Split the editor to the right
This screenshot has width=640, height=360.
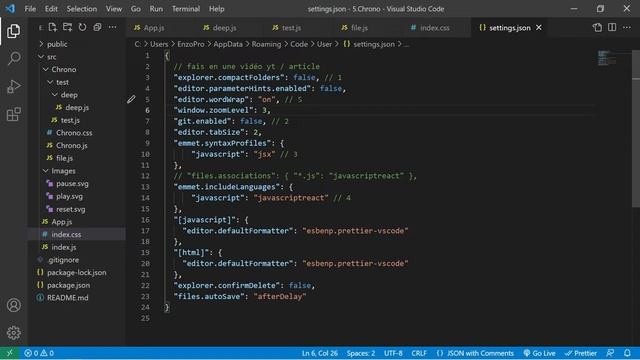pos(612,27)
